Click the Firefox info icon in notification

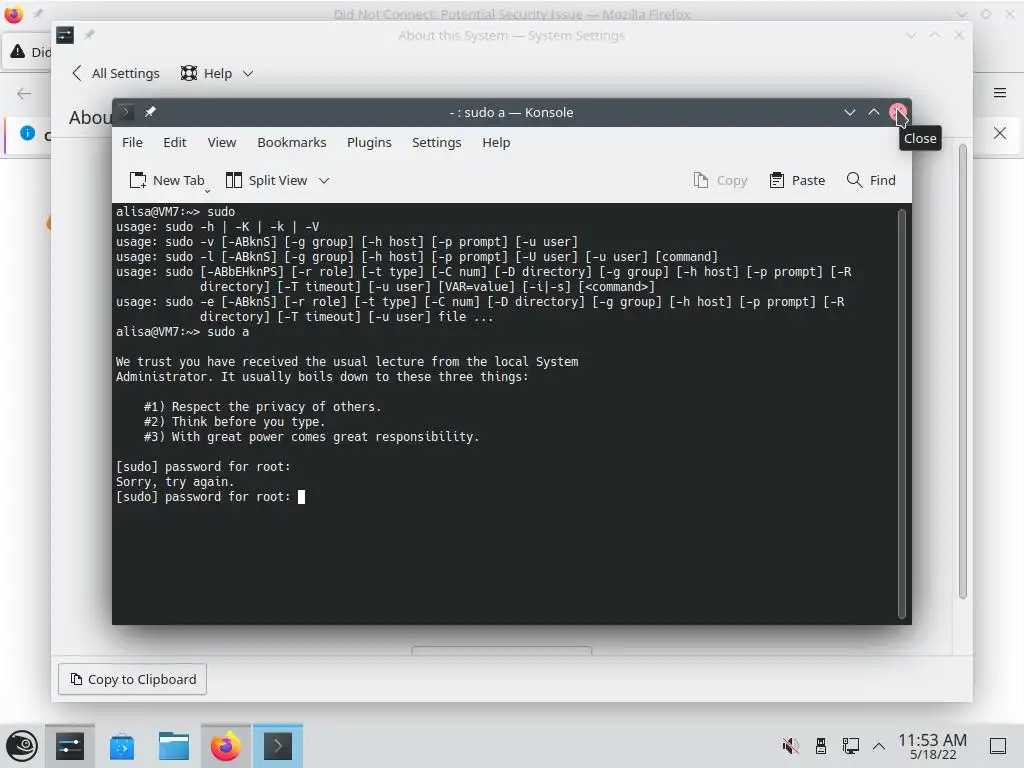pos(27,133)
